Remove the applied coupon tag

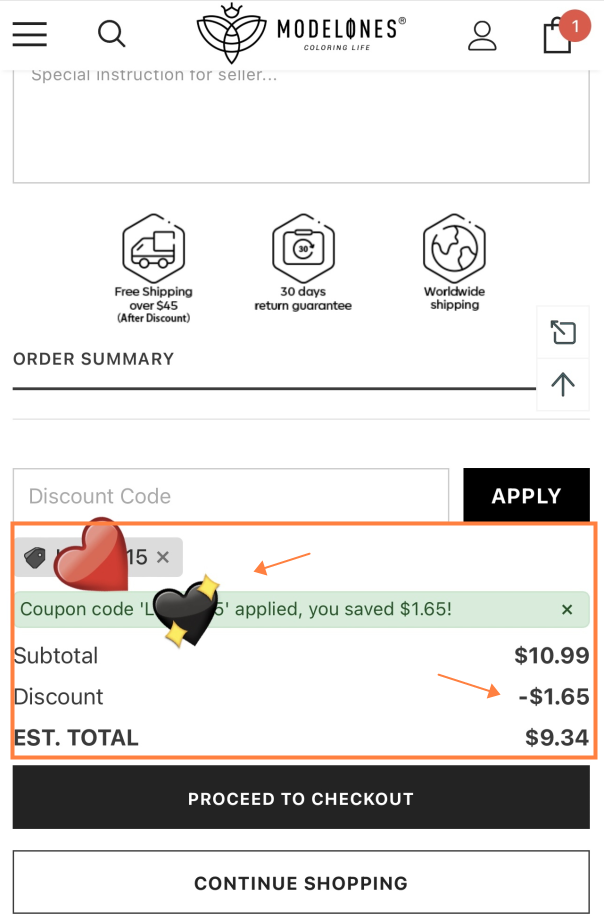point(163,557)
